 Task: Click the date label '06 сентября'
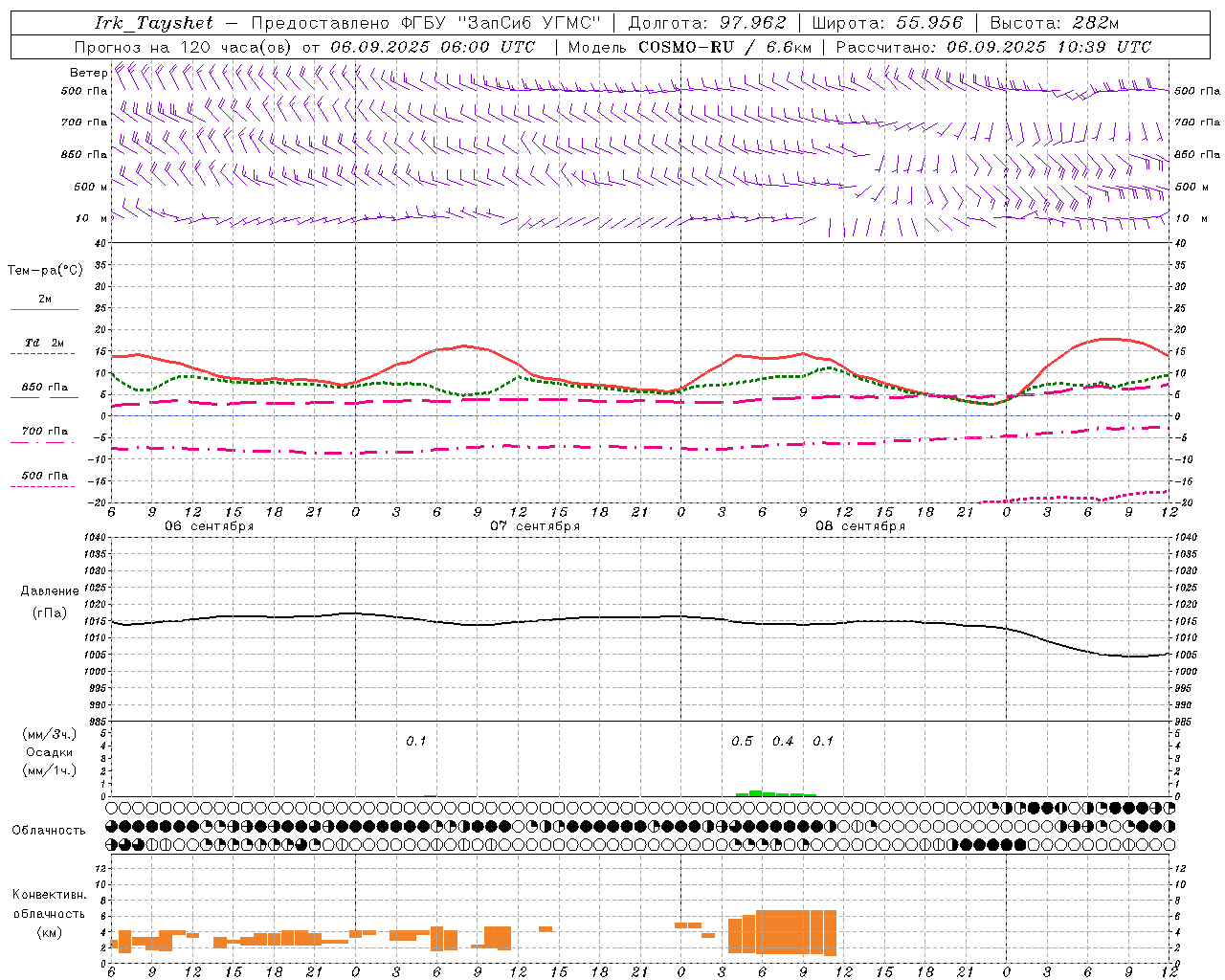(x=209, y=526)
